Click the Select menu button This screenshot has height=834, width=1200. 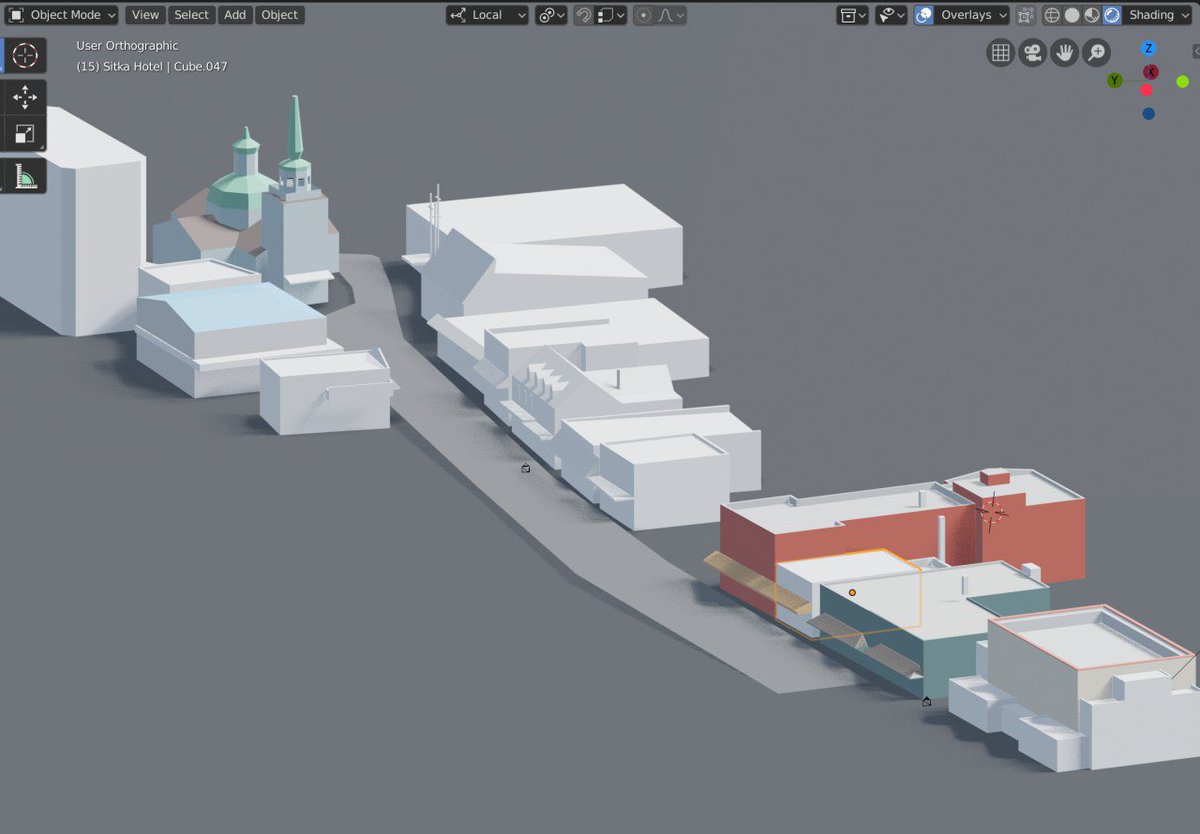191,14
